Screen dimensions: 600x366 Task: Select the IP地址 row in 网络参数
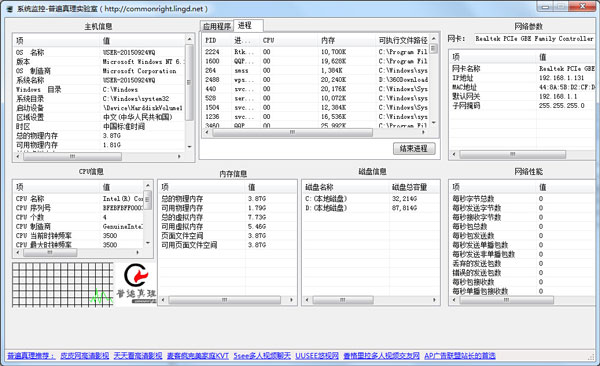[522, 78]
